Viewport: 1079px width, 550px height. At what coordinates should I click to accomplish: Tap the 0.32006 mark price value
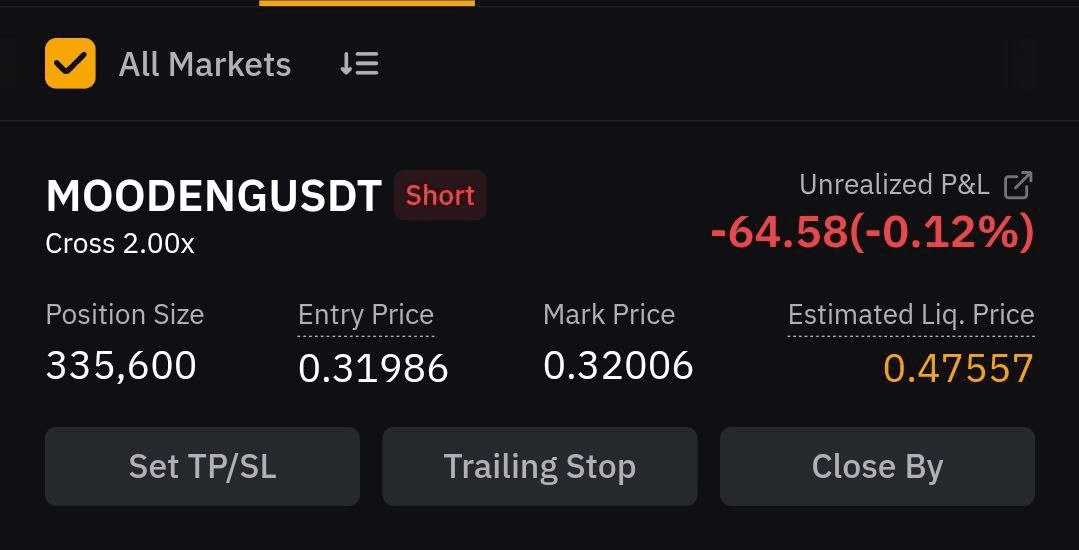pyautogui.click(x=618, y=366)
